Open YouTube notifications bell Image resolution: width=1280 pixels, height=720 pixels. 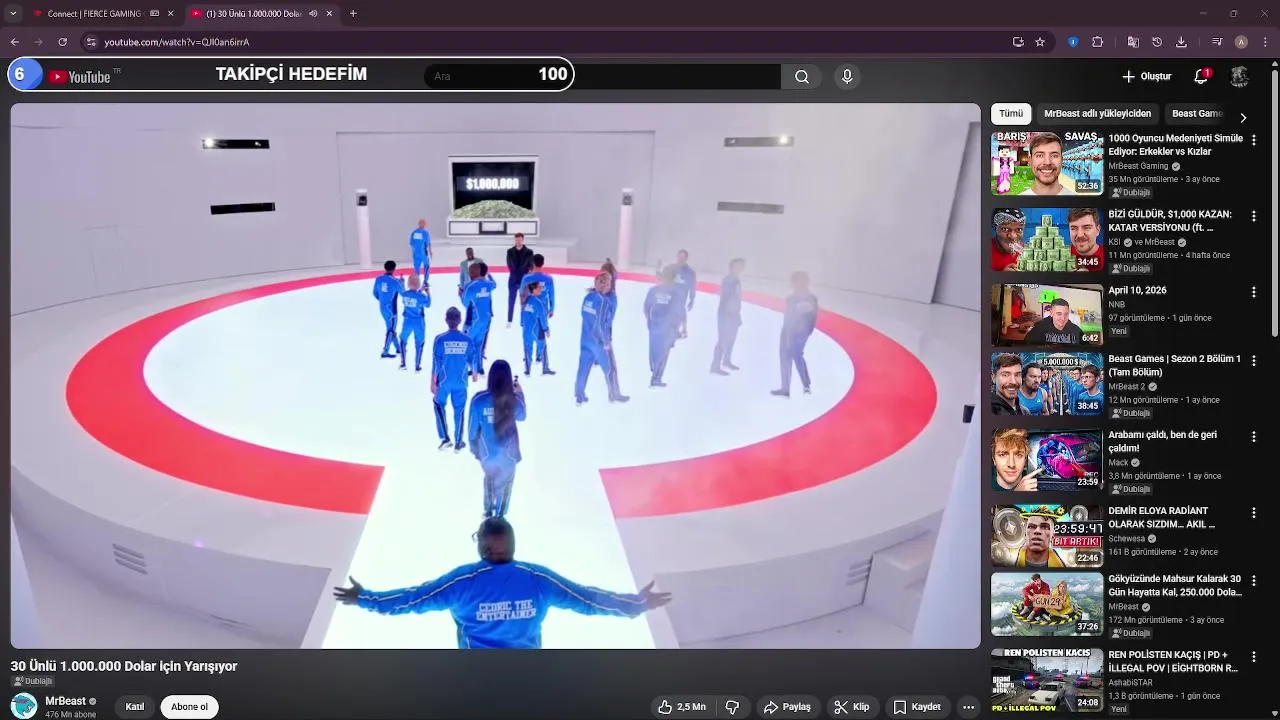tap(1201, 76)
